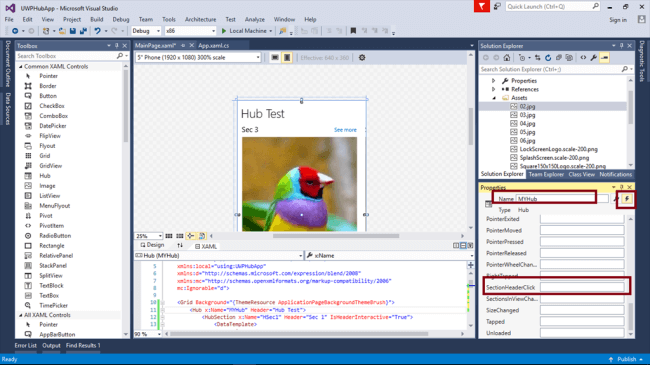Click the Home icon in Solution Explorer
Screen dimensions: 650x365
[507, 58]
